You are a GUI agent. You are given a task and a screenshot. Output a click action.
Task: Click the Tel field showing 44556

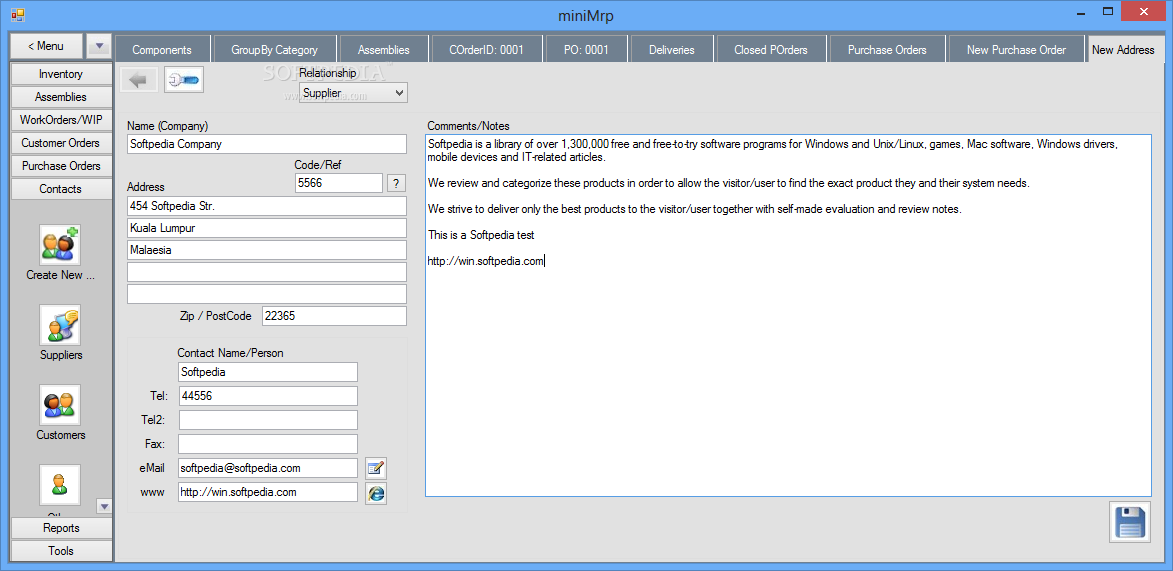tap(268, 396)
